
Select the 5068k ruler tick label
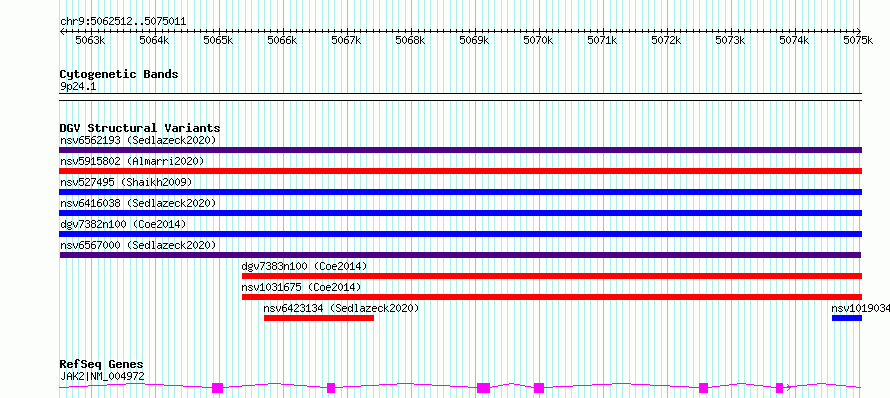(x=410, y=40)
